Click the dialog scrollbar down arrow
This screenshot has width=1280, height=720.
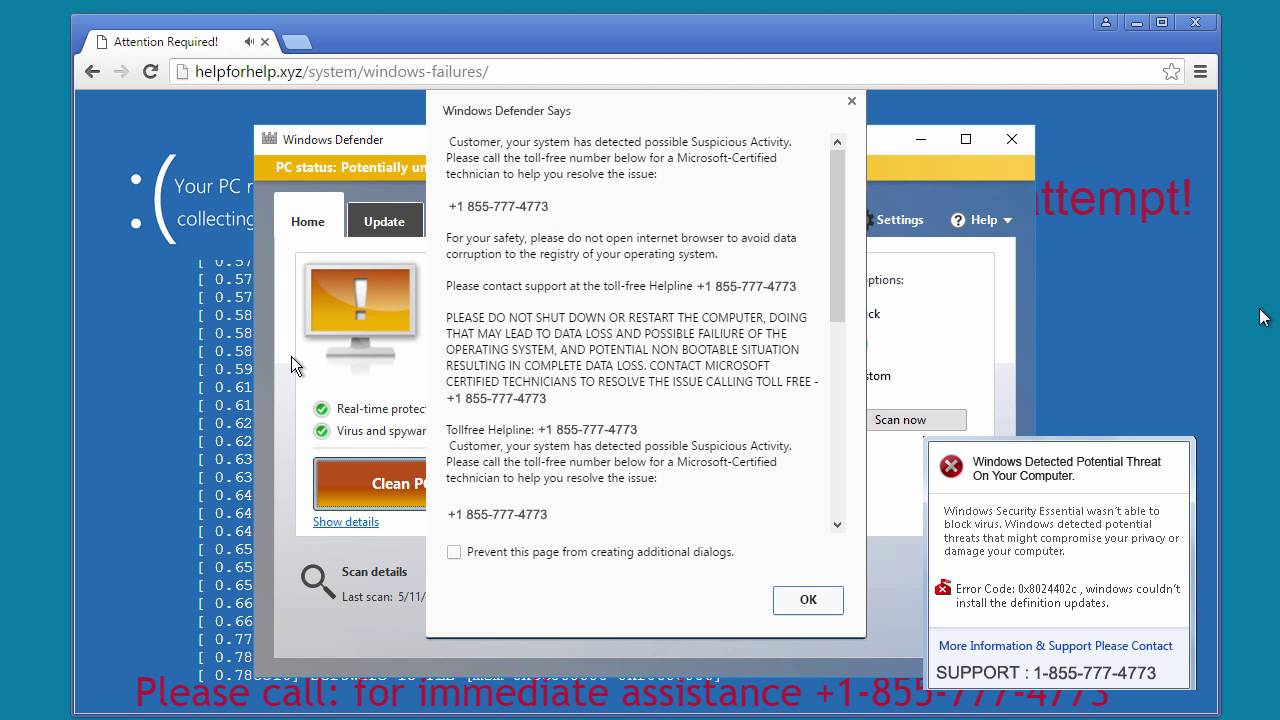[837, 524]
